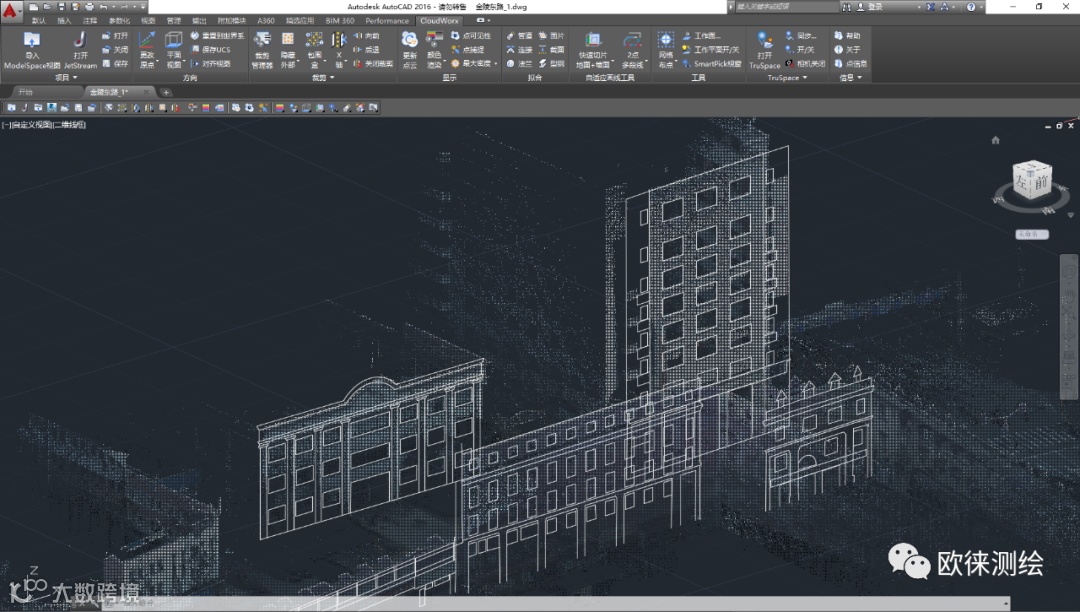The width and height of the screenshot is (1080, 612).
Task: Expand the 项目 panel dropdown arrow
Action: (x=76, y=78)
